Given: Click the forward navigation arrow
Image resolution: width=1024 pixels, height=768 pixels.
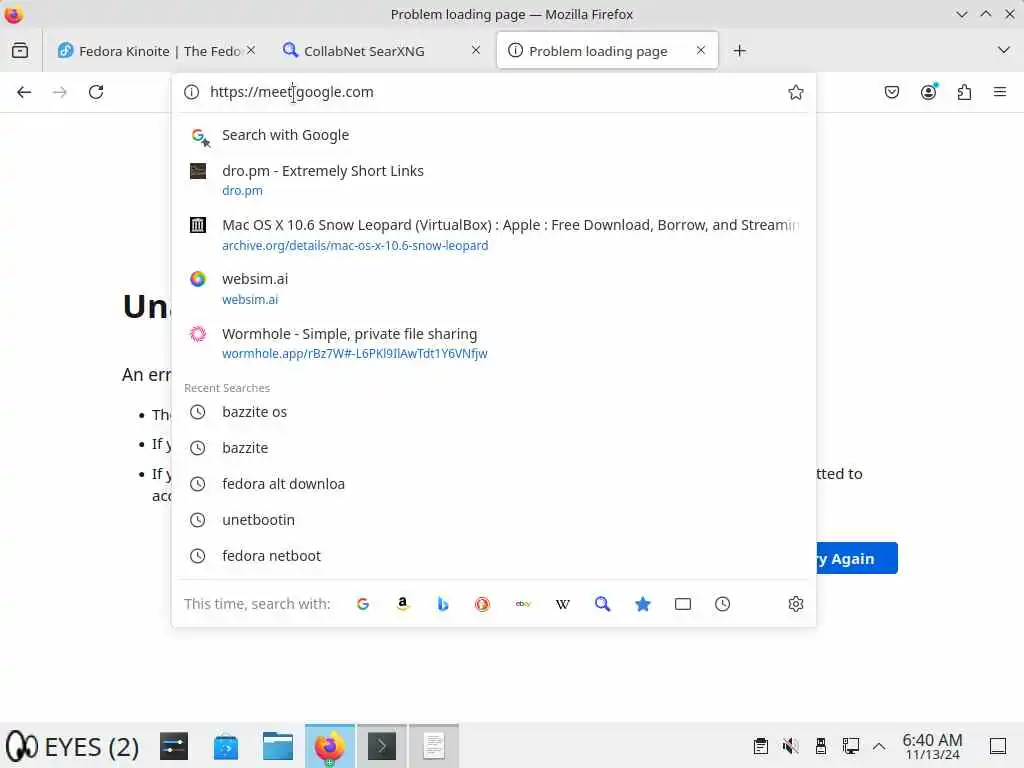Looking at the screenshot, I should 59,92.
